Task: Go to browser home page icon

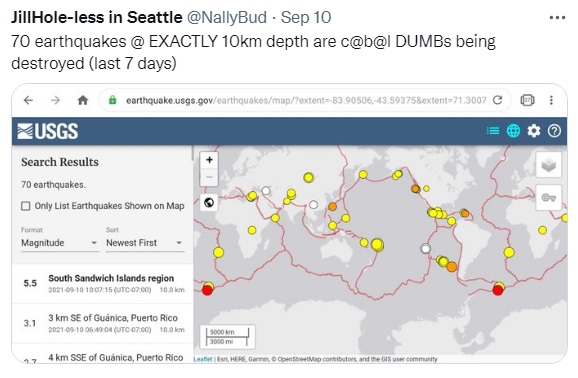Action: tap(83, 100)
